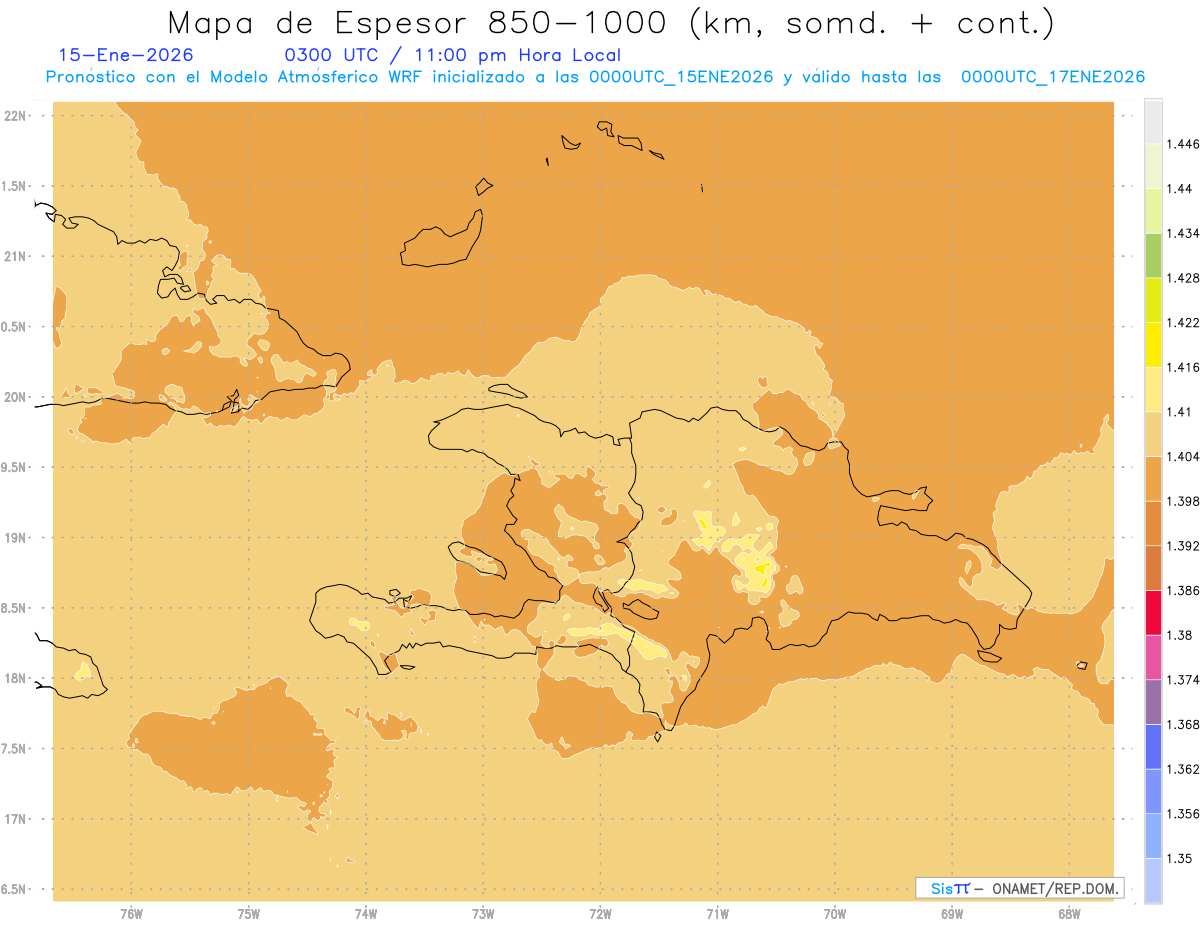Click the '76W' longitude label
Viewport: 1200px width, 927px height.
pos(131,913)
